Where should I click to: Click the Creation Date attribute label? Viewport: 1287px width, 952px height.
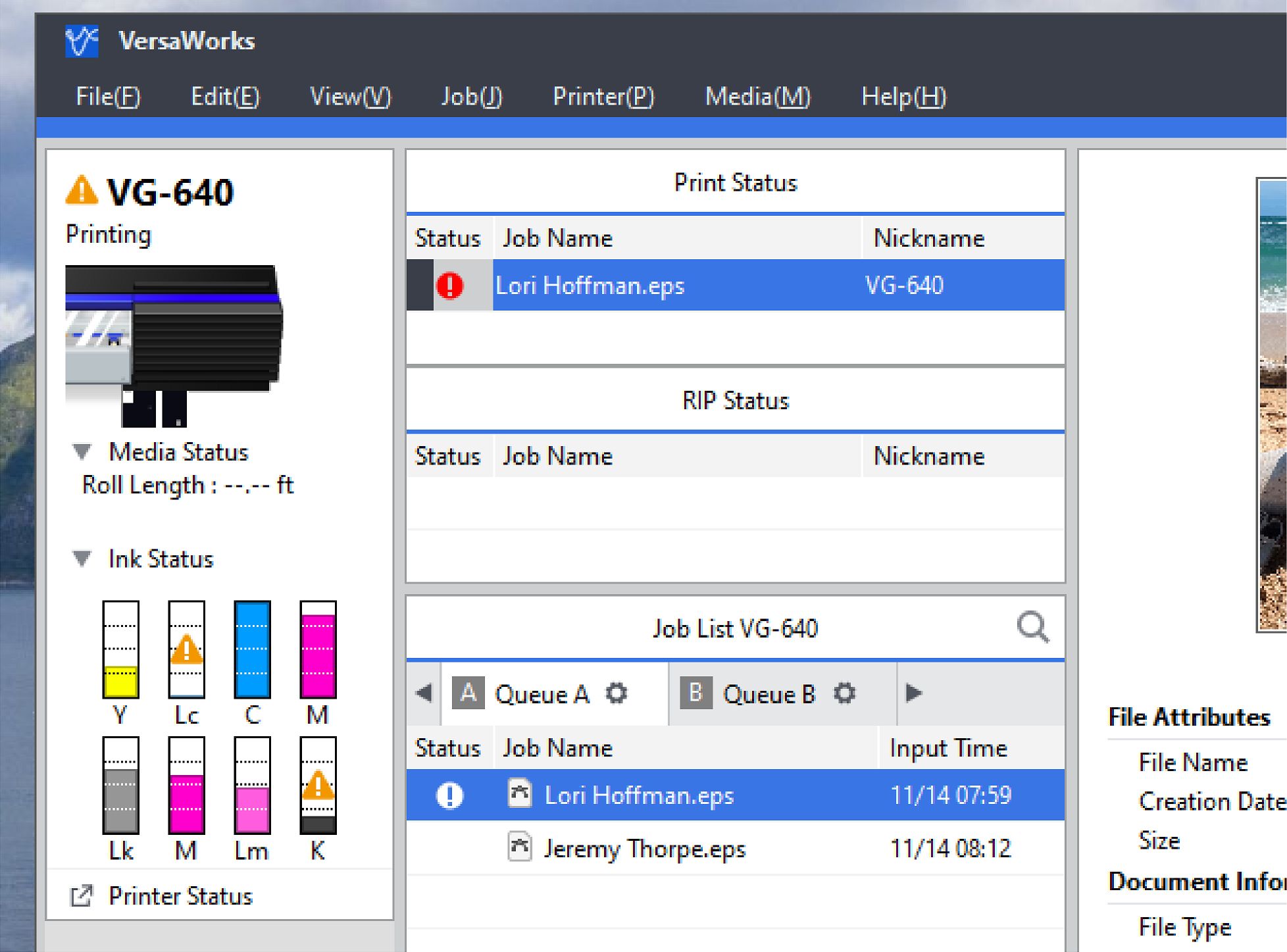click(x=1212, y=801)
